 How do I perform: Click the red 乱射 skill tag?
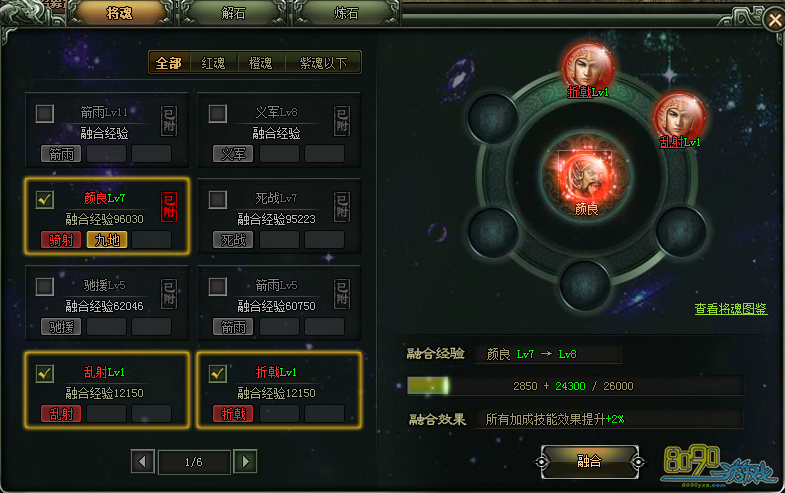[x=61, y=413]
